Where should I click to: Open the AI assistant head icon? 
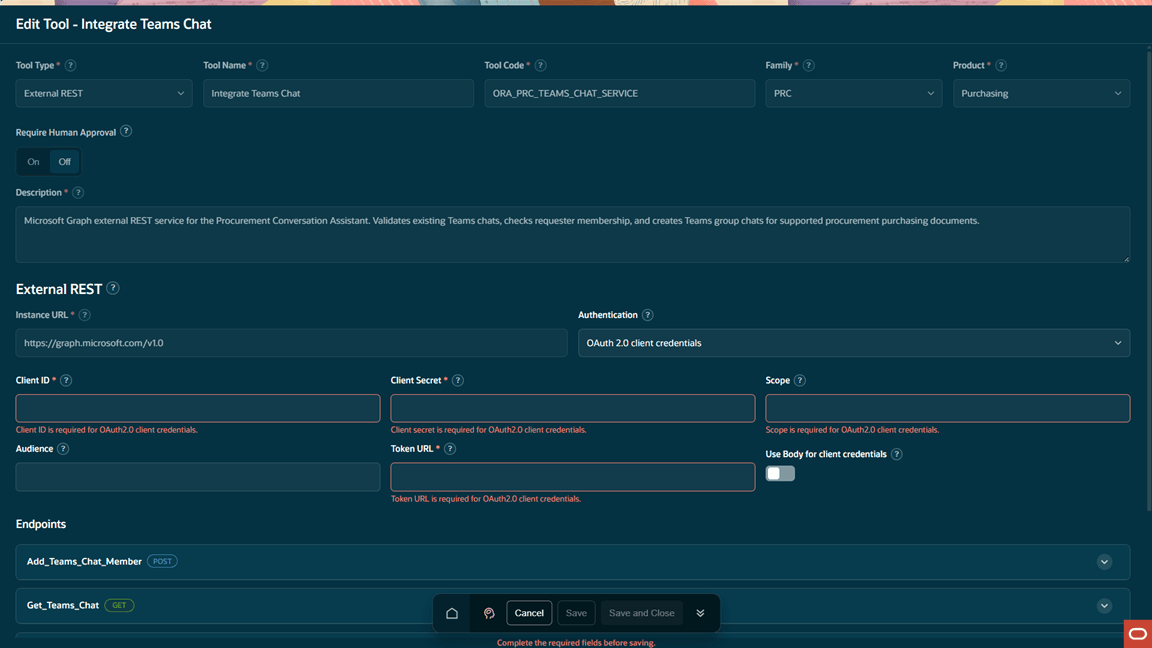pos(489,613)
